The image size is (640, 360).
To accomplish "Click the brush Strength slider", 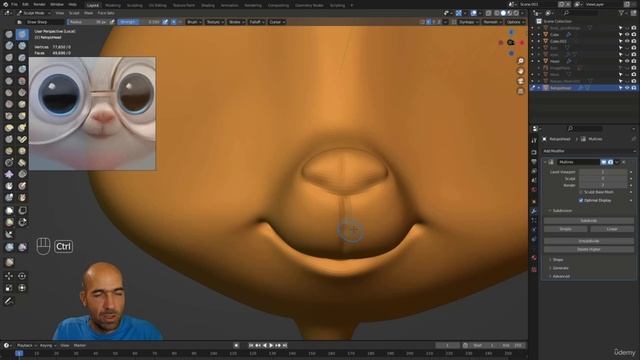I will [140, 22].
